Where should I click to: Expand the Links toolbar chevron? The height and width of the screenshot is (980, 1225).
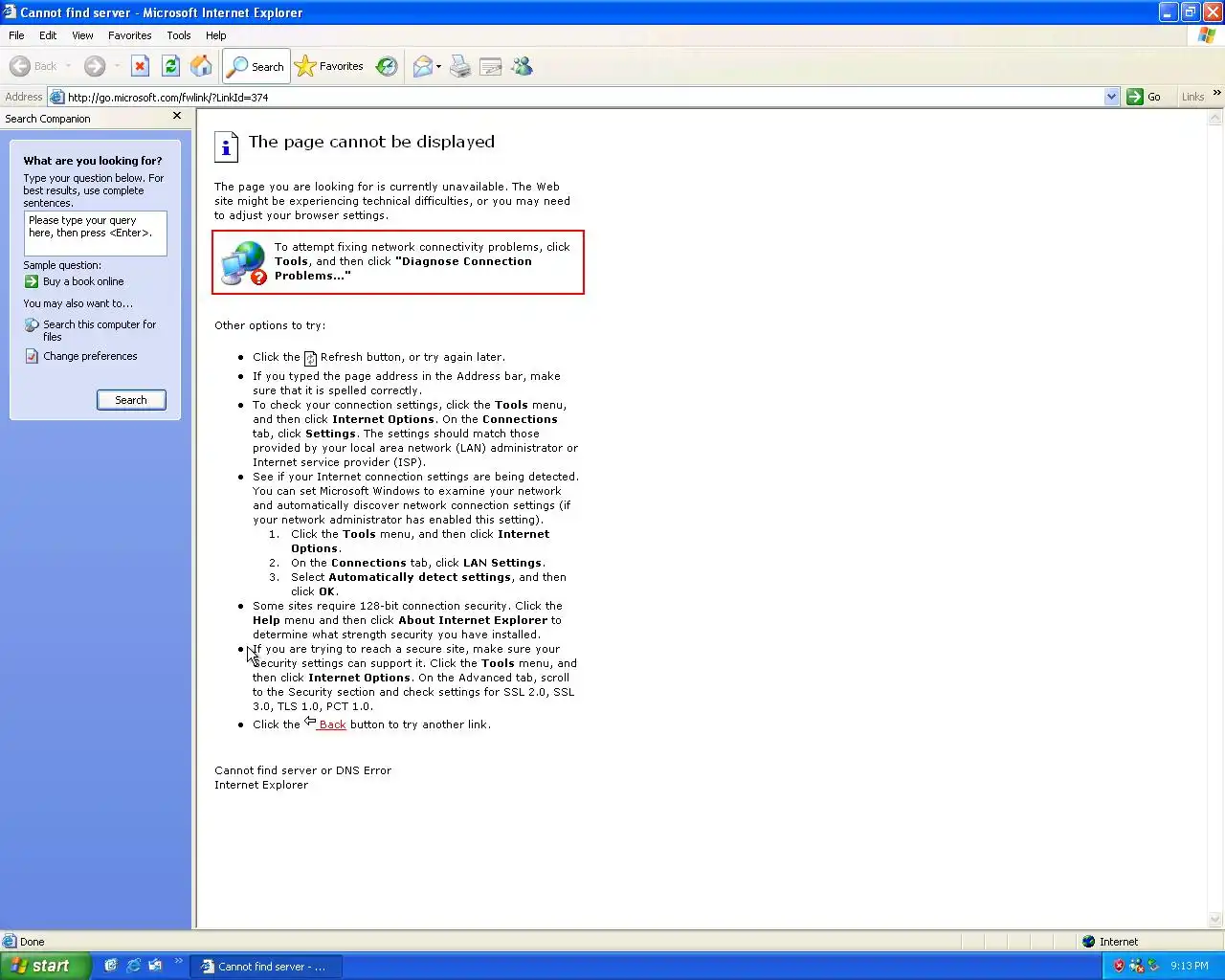coord(1216,94)
